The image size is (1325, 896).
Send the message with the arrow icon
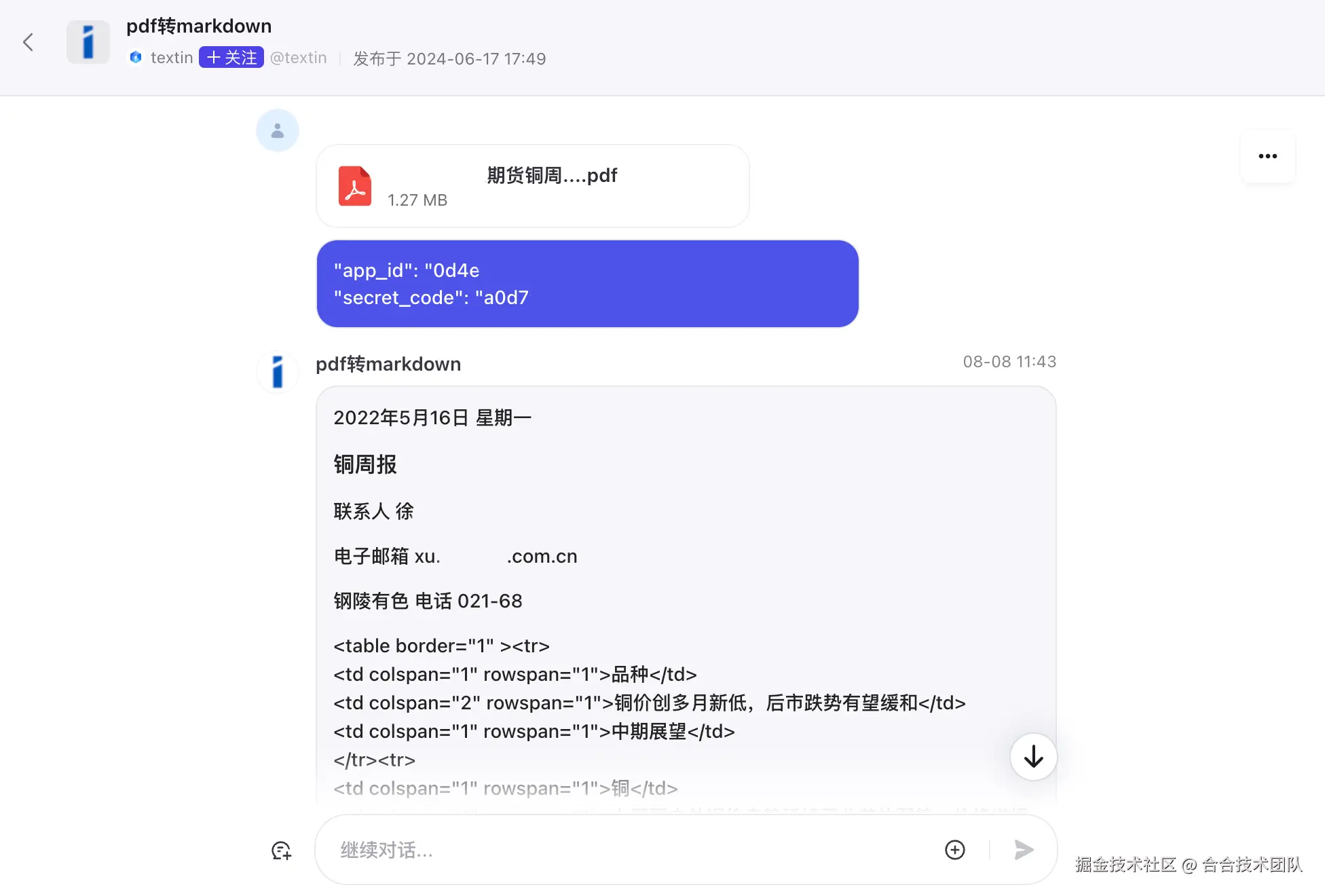(1024, 850)
